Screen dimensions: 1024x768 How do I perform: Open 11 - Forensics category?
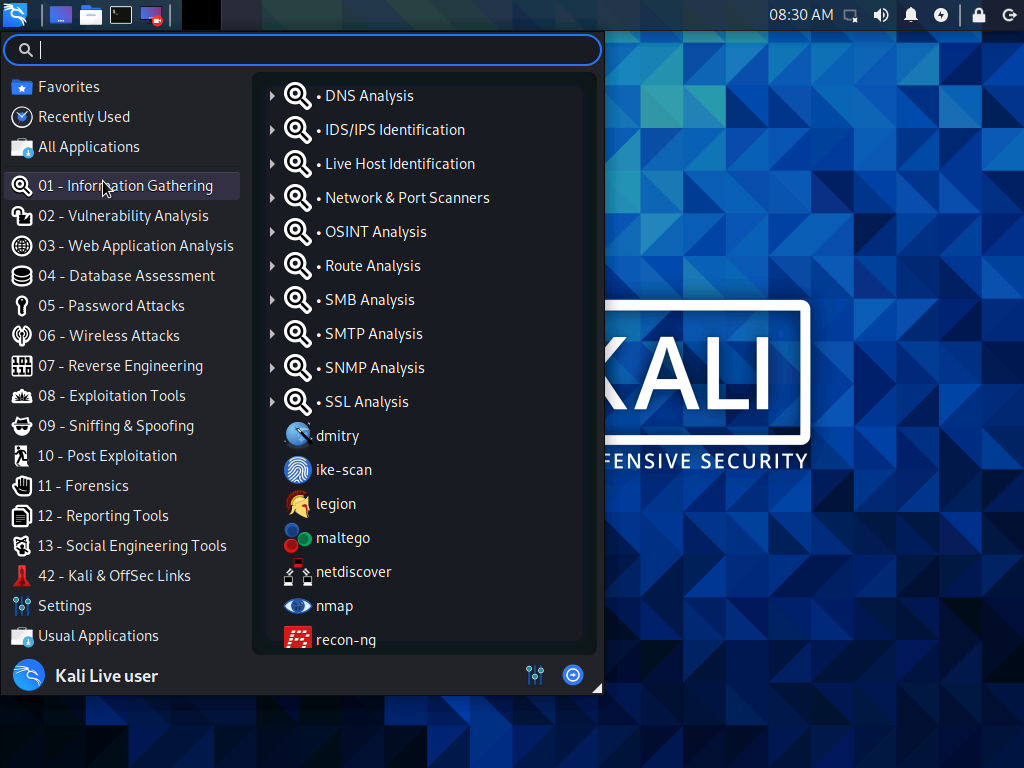(x=122, y=486)
